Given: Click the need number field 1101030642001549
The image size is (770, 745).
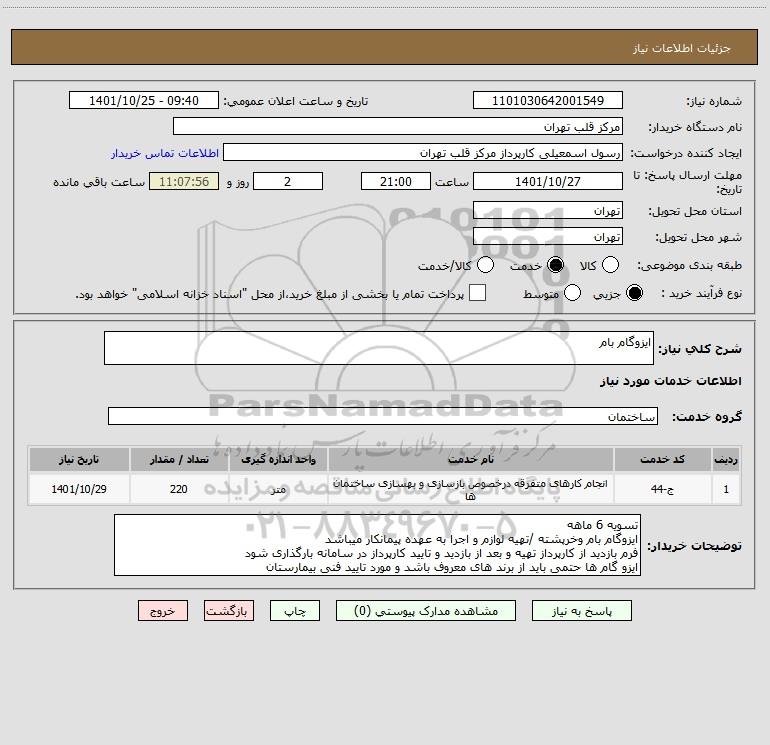Looking at the screenshot, I should (548, 100).
